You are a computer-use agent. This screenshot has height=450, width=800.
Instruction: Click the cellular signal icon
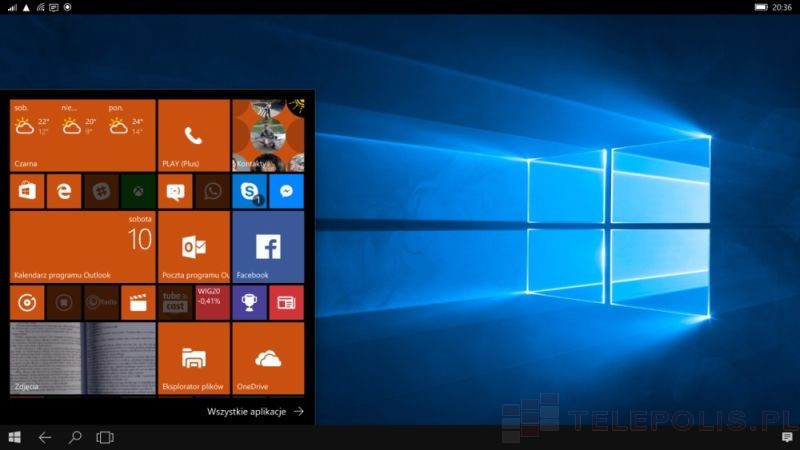tap(12, 7)
